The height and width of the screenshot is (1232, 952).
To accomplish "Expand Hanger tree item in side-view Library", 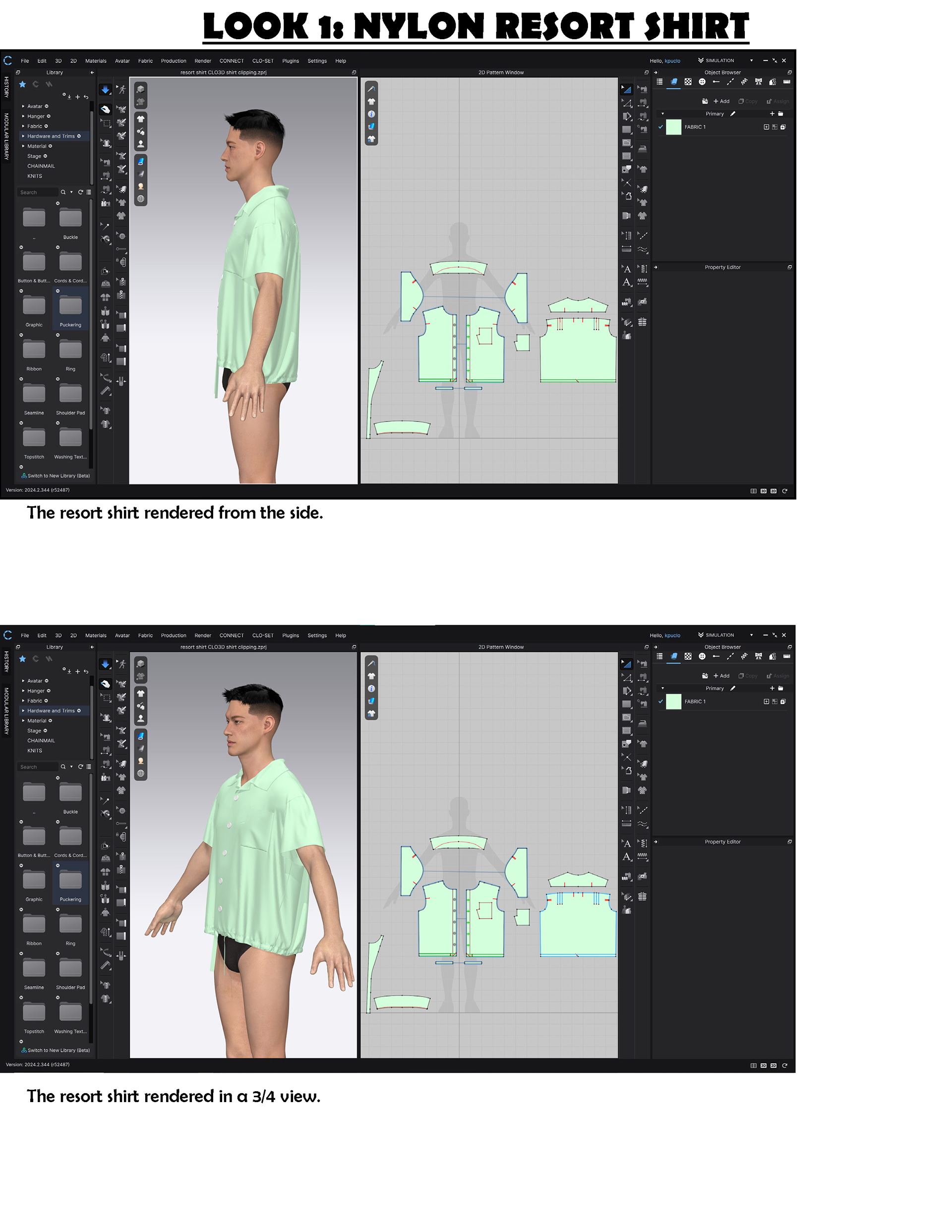I will pos(23,116).
